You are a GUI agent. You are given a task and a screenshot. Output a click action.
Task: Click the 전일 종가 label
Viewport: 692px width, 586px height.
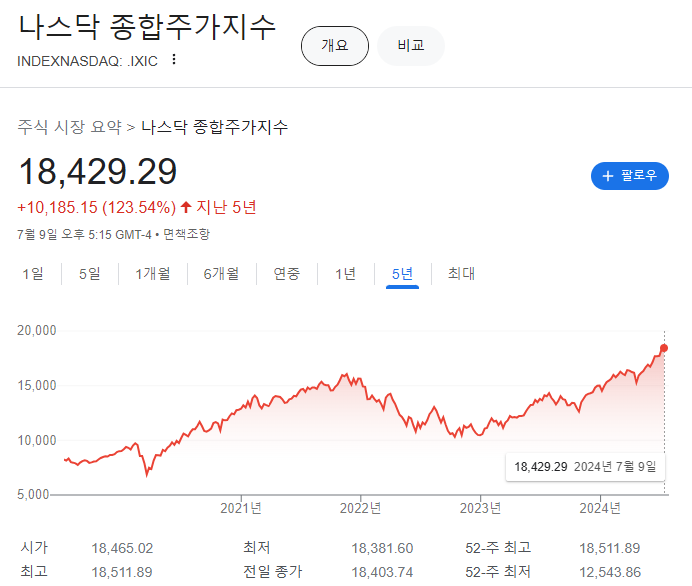click(x=273, y=572)
